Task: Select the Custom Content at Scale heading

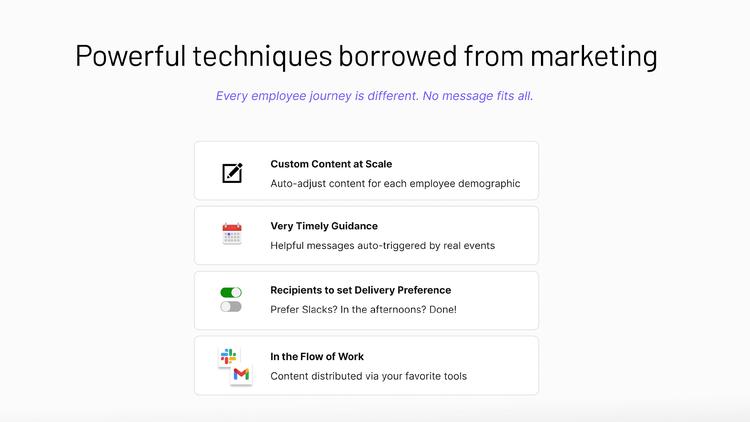Action: tap(331, 164)
